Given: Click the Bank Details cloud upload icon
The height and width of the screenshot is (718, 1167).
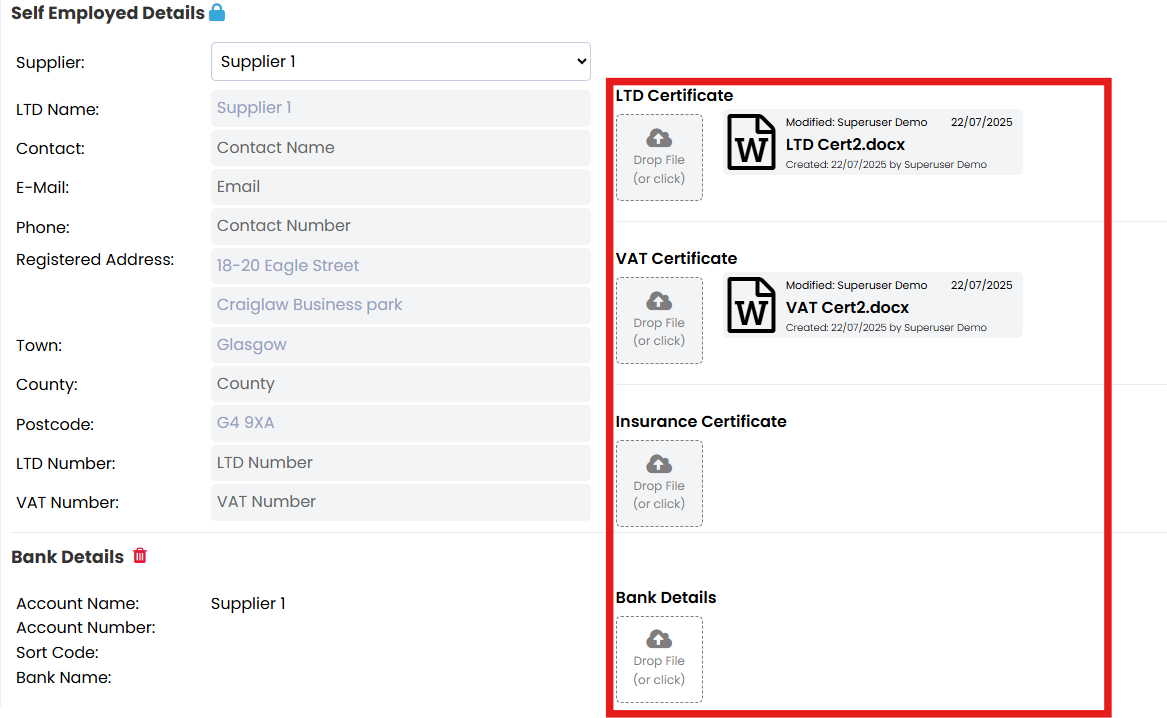Looking at the screenshot, I should pos(659,639).
